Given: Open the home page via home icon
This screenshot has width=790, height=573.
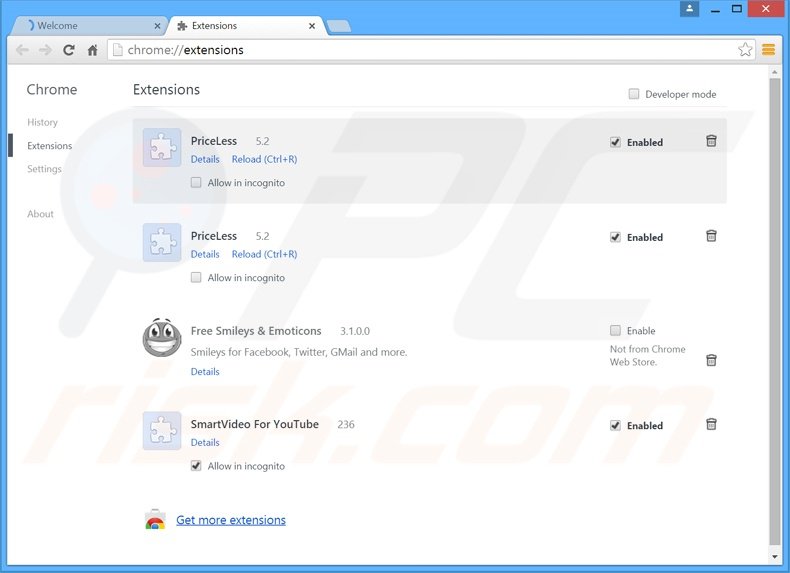Looking at the screenshot, I should (x=92, y=50).
